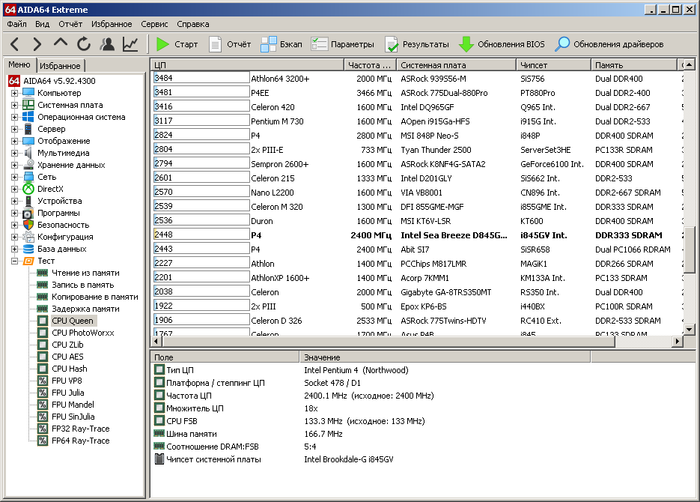
Task: Click the Бэкап backup toolbar icon
Action: [x=270, y=45]
